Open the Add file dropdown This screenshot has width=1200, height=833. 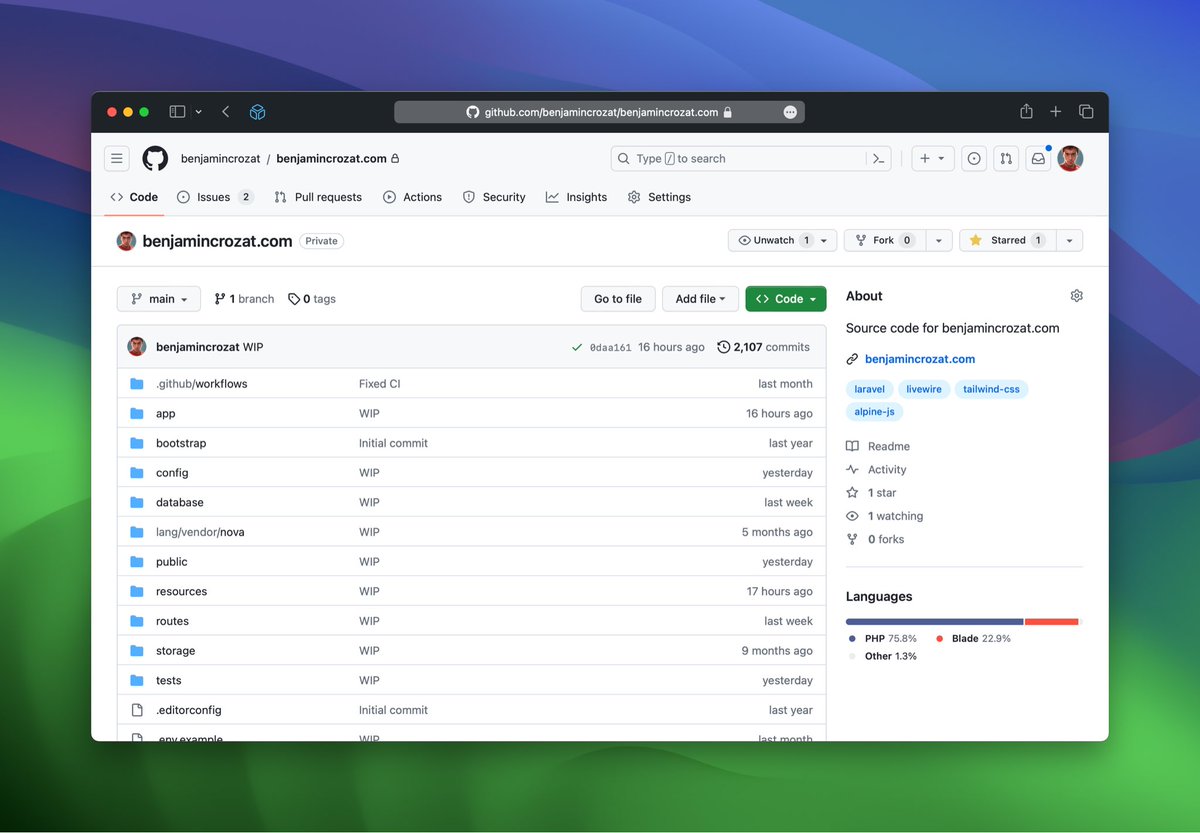[700, 299]
